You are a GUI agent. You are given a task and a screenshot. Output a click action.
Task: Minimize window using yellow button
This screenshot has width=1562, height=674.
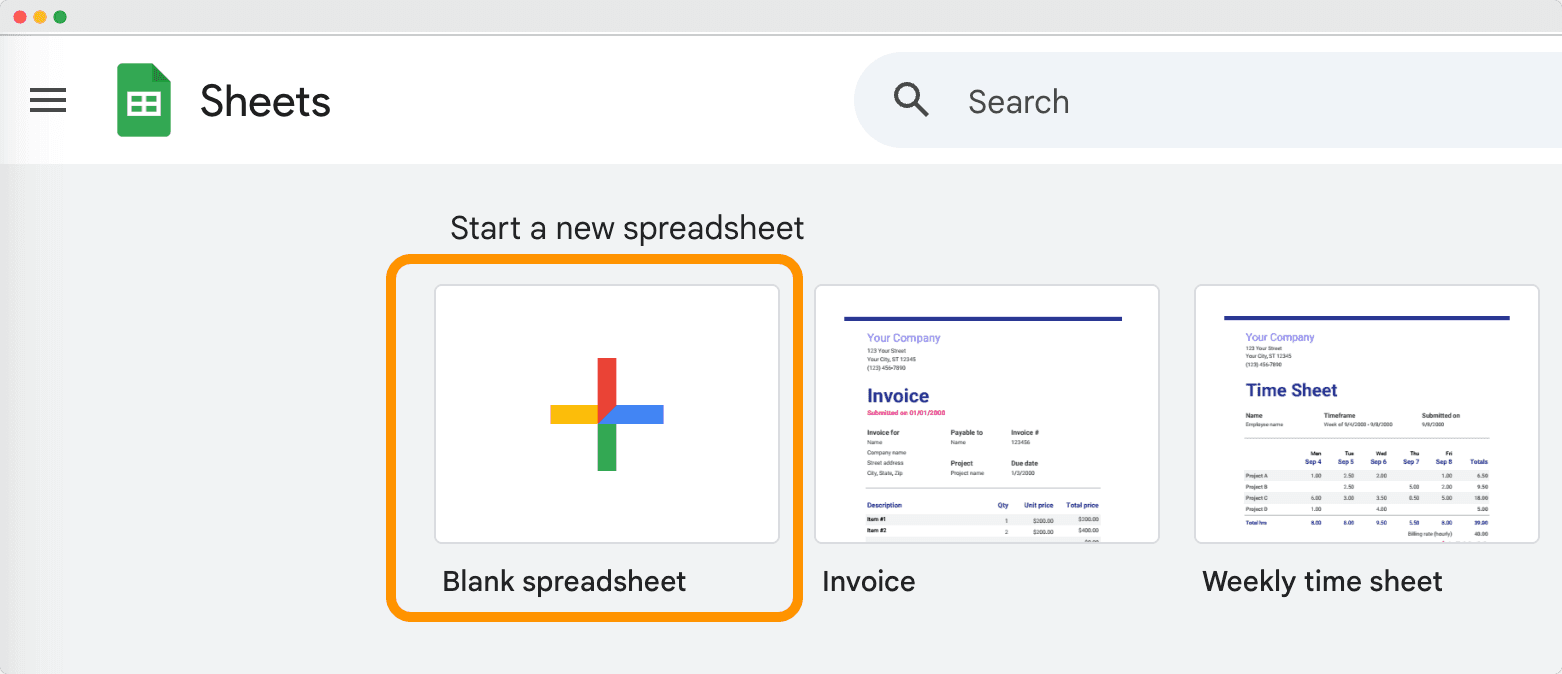(40, 17)
